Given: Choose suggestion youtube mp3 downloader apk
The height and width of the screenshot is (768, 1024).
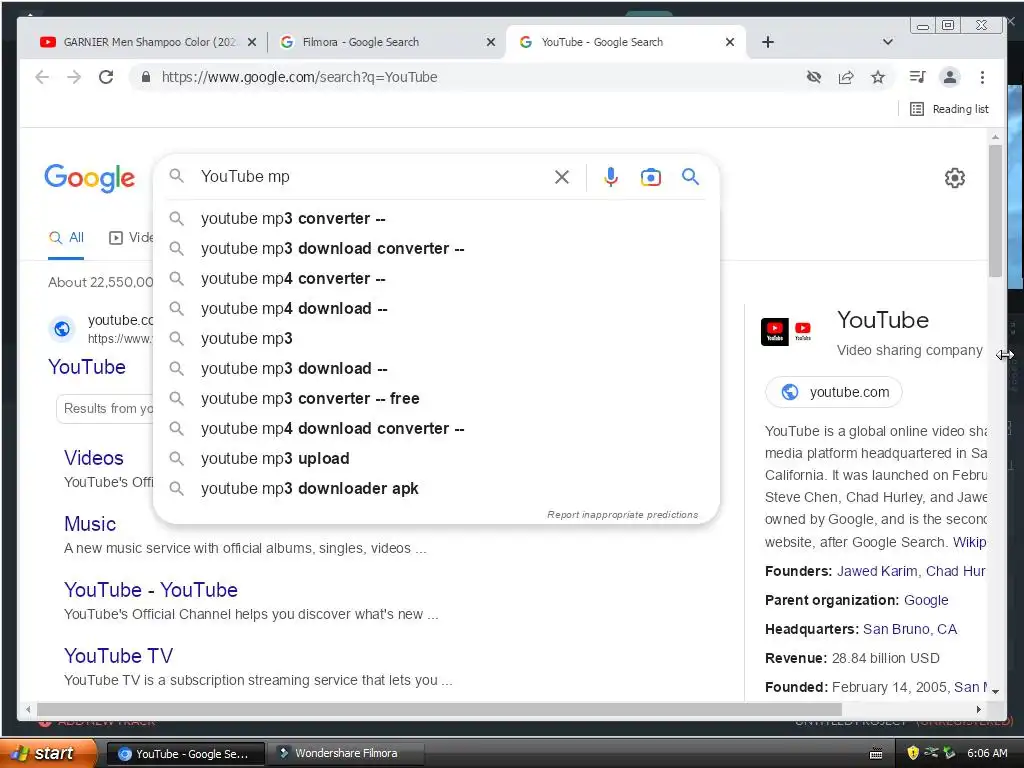Looking at the screenshot, I should click(436, 488).
